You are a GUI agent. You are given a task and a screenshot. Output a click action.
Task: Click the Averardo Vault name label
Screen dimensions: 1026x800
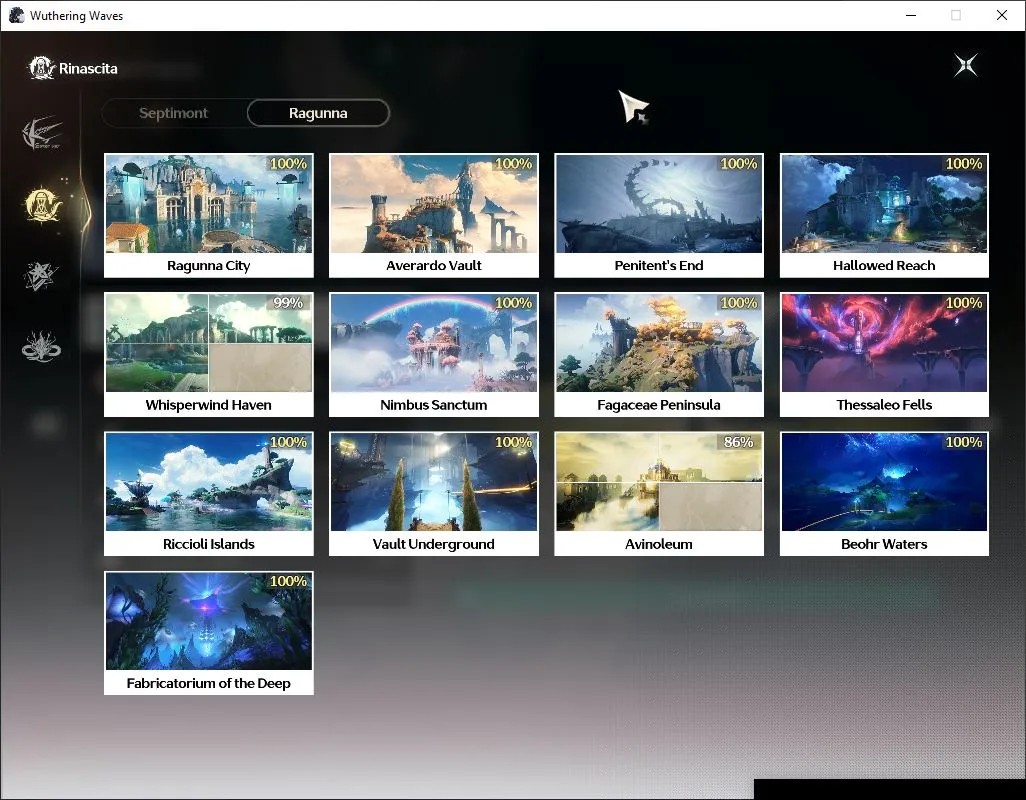coord(434,266)
